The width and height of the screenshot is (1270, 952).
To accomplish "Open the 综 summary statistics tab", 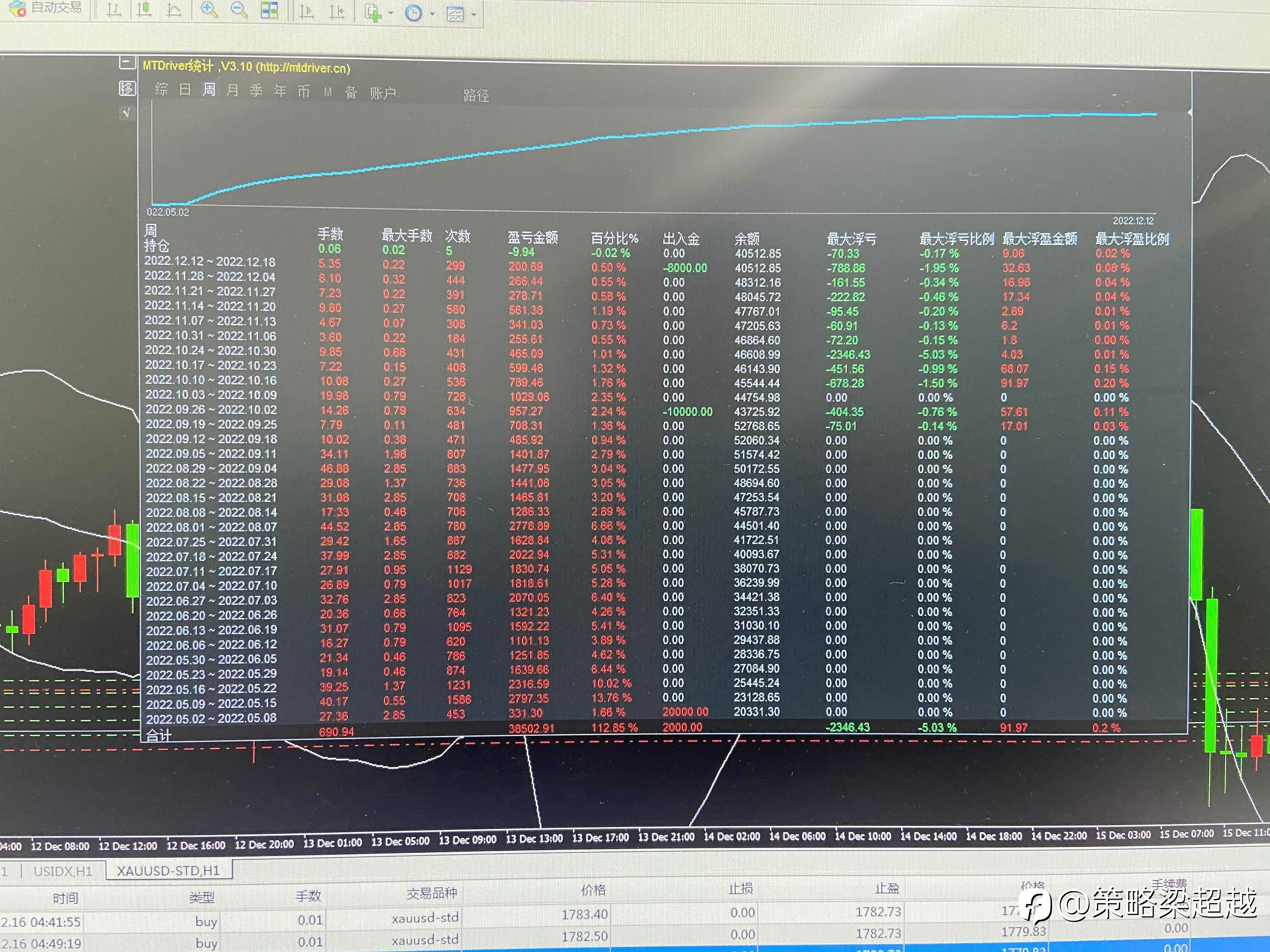I will 161,89.
